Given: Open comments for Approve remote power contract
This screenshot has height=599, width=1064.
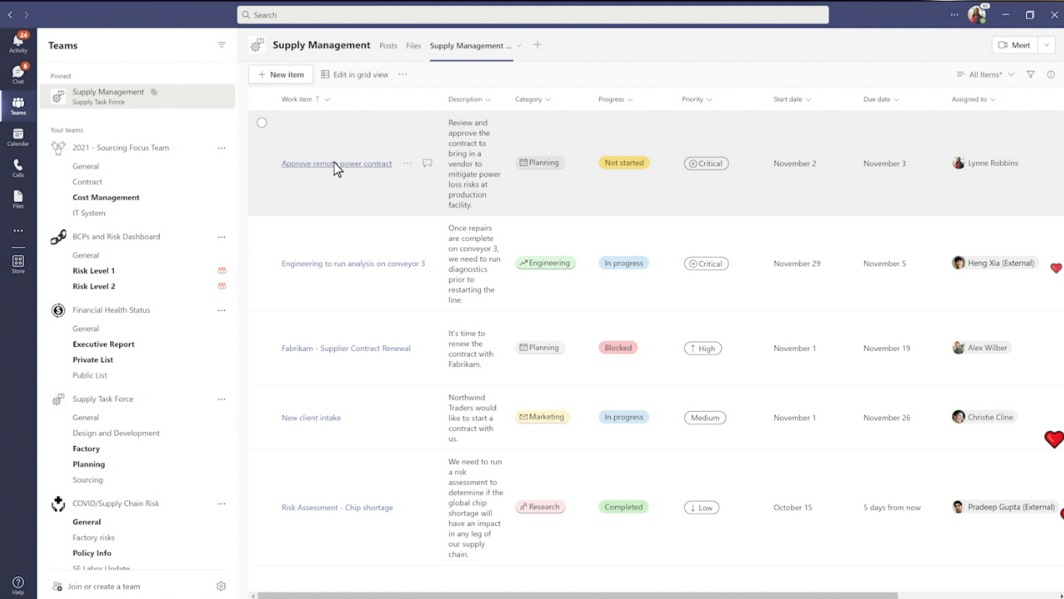Looking at the screenshot, I should pos(428,163).
